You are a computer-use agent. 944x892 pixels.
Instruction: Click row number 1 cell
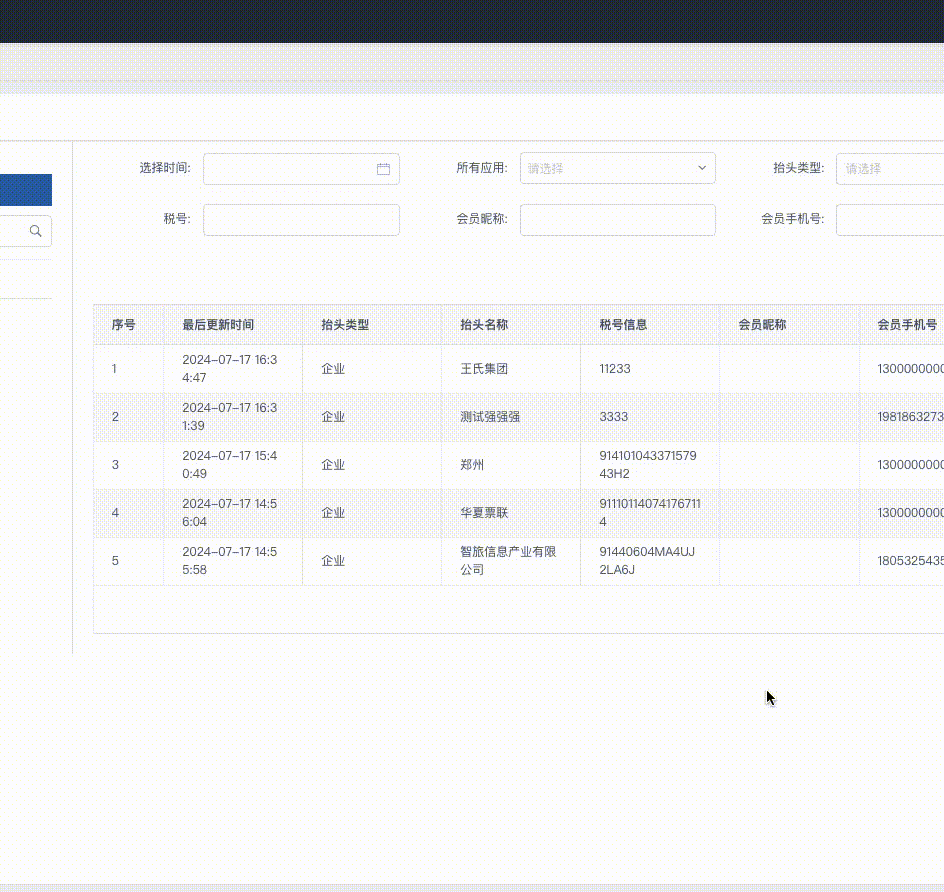point(114,369)
